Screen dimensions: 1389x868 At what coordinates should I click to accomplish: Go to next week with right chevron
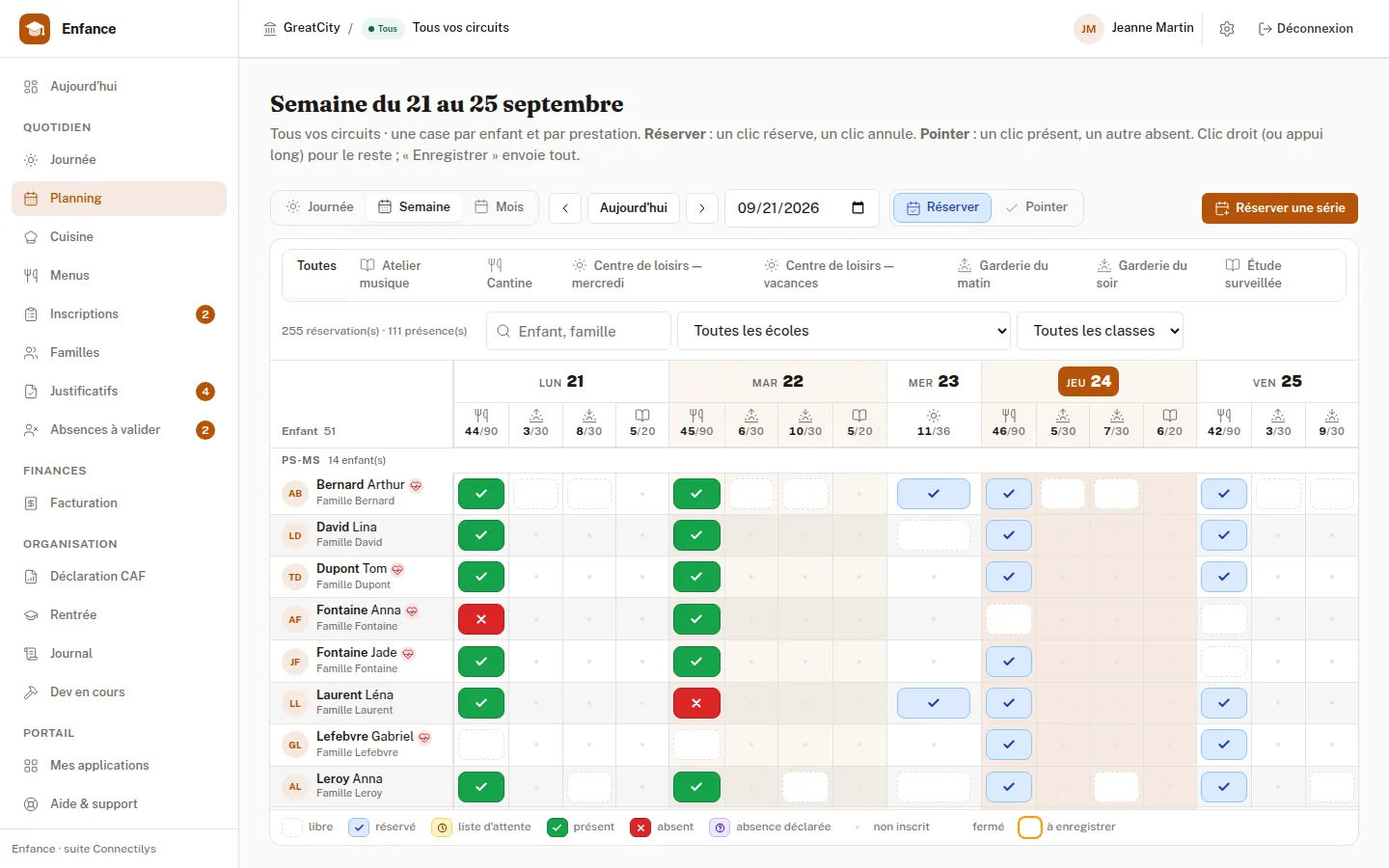[702, 208]
